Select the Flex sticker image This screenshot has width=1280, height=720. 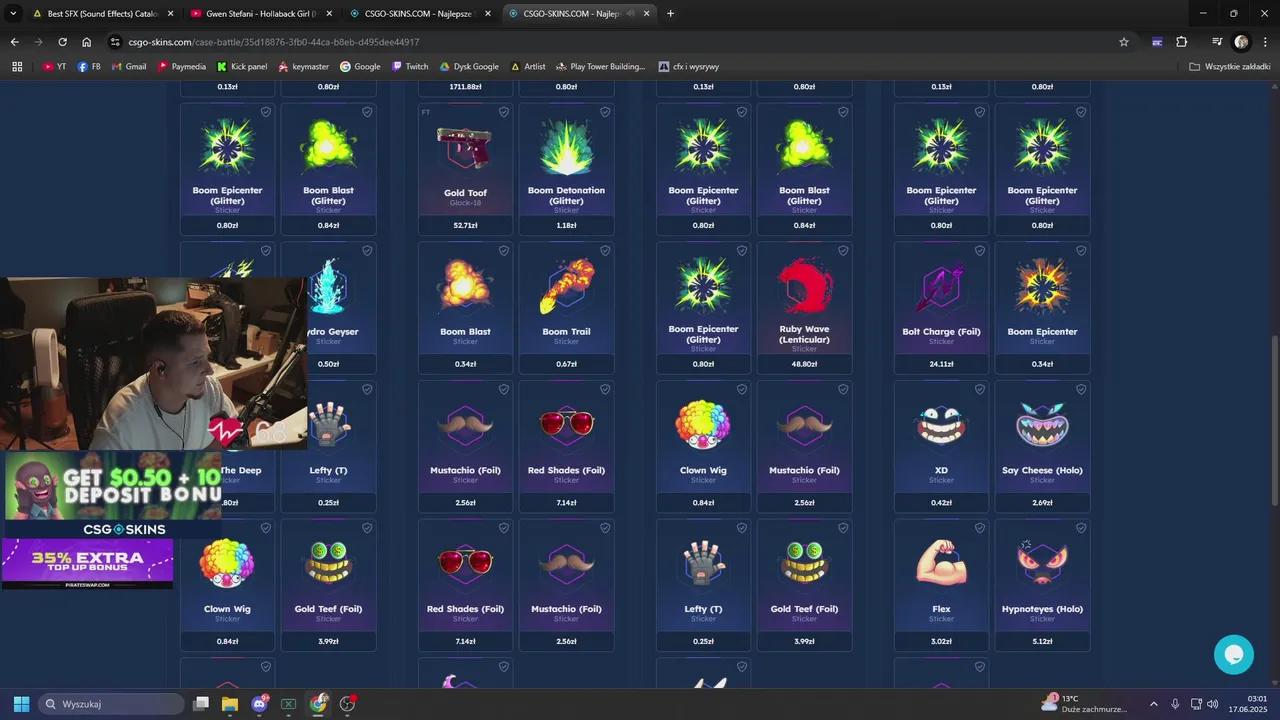pyautogui.click(x=941, y=563)
